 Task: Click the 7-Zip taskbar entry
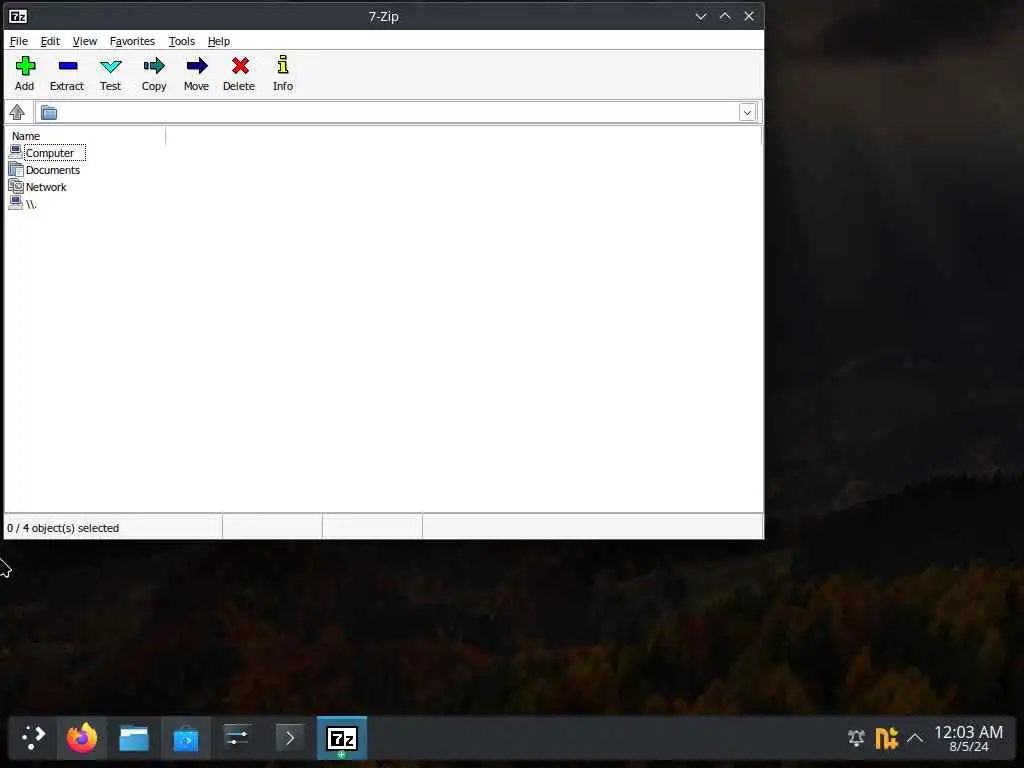click(x=342, y=738)
